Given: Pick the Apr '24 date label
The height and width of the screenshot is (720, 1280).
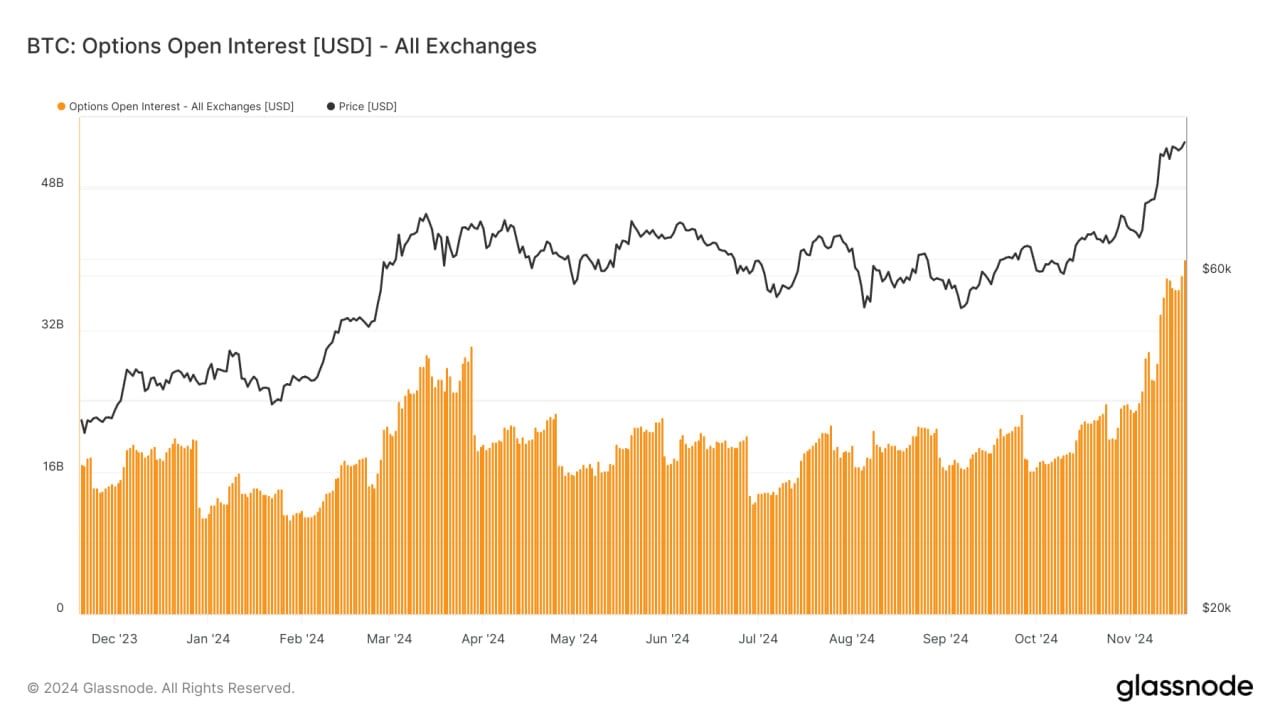Looking at the screenshot, I should click(483, 639).
